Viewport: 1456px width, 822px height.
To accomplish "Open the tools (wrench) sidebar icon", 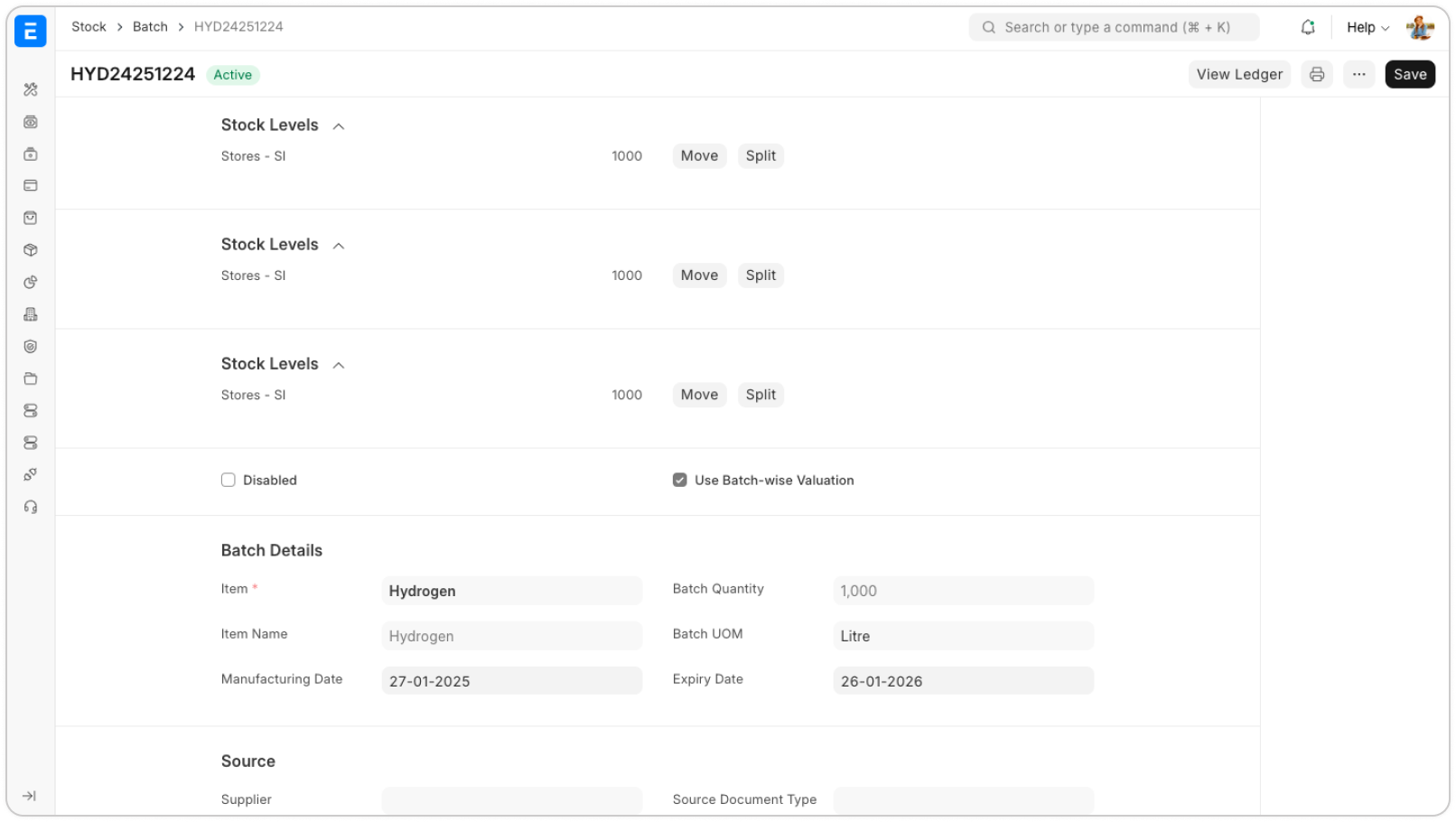I will pyautogui.click(x=31, y=89).
